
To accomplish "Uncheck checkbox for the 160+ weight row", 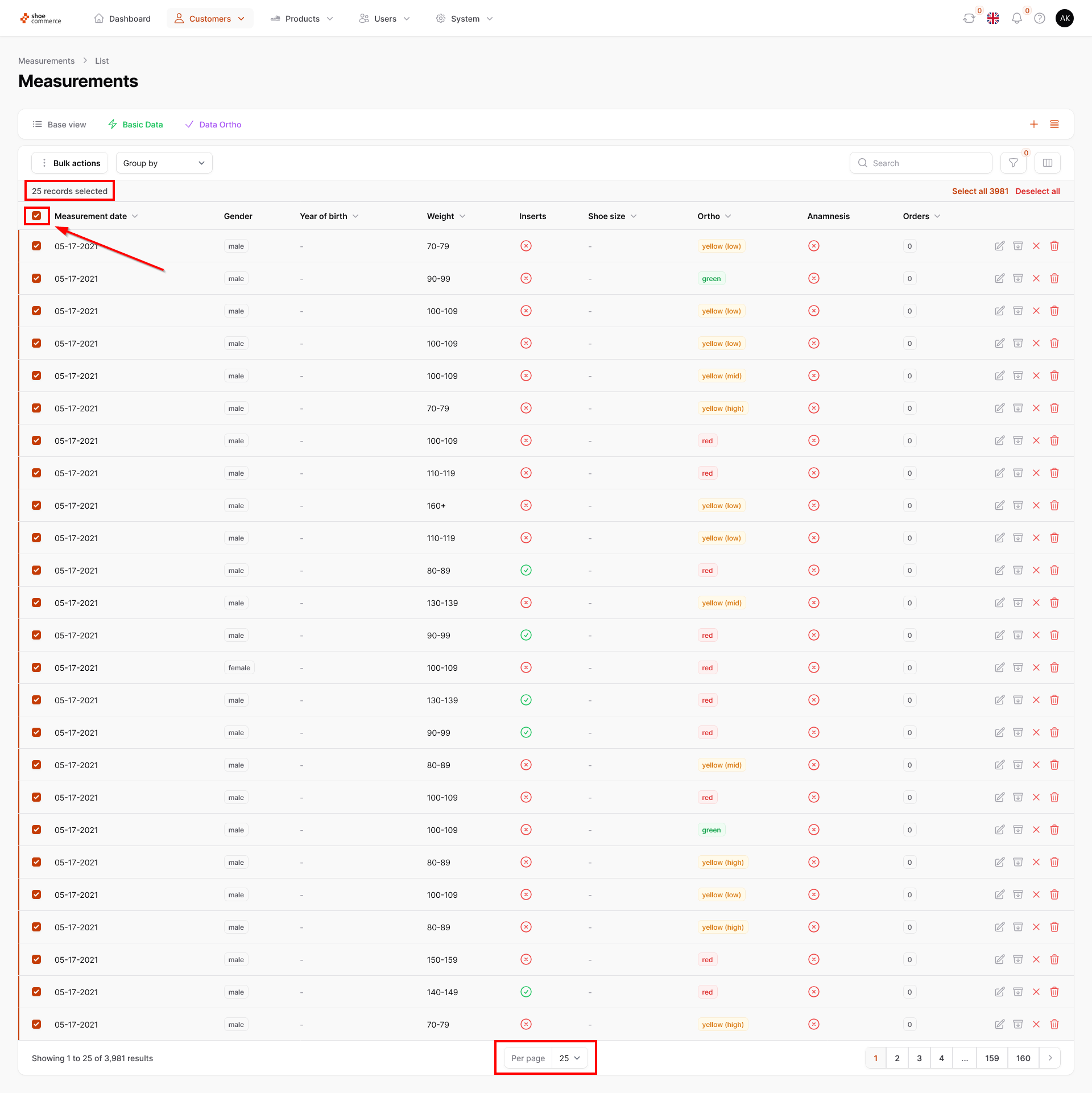I will tap(37, 505).
